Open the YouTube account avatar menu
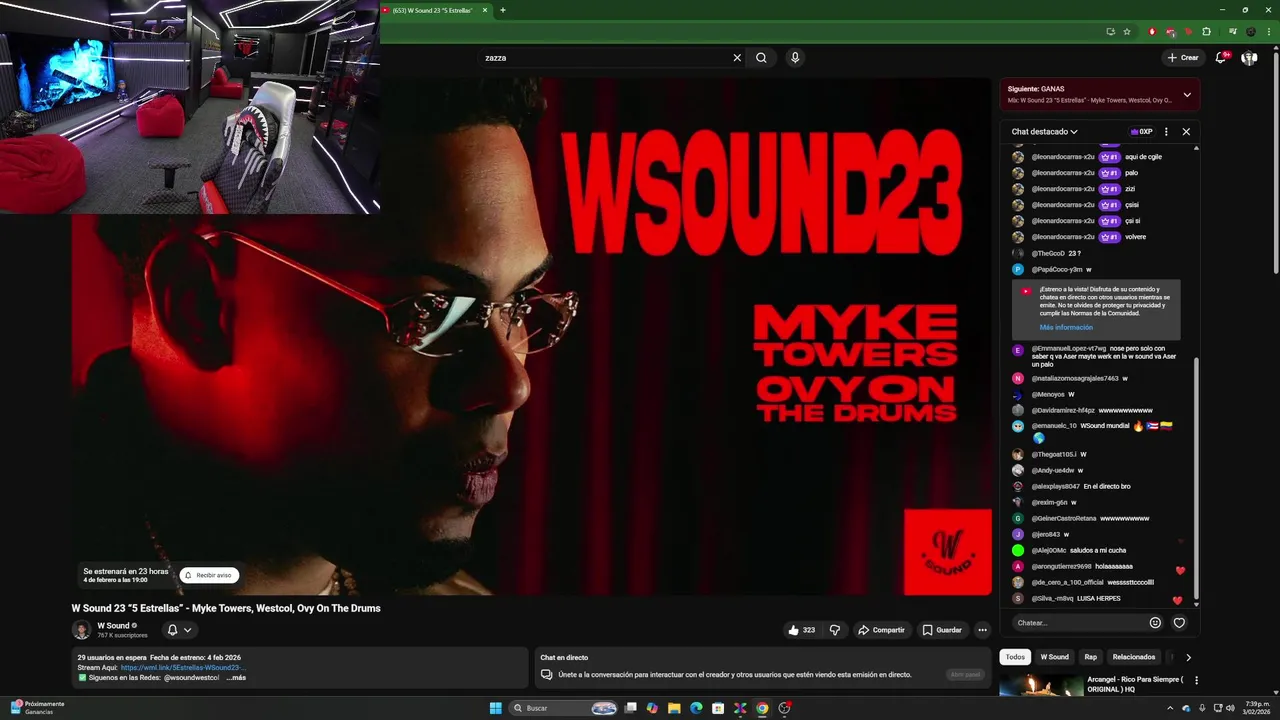The height and width of the screenshot is (720, 1280). 1249,58
